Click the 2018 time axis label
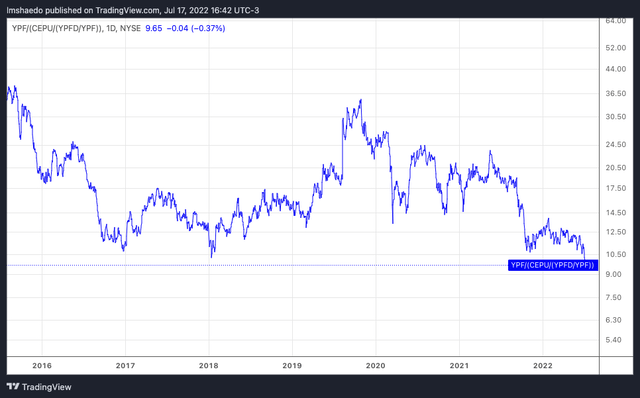The width and height of the screenshot is (640, 398). point(209,366)
